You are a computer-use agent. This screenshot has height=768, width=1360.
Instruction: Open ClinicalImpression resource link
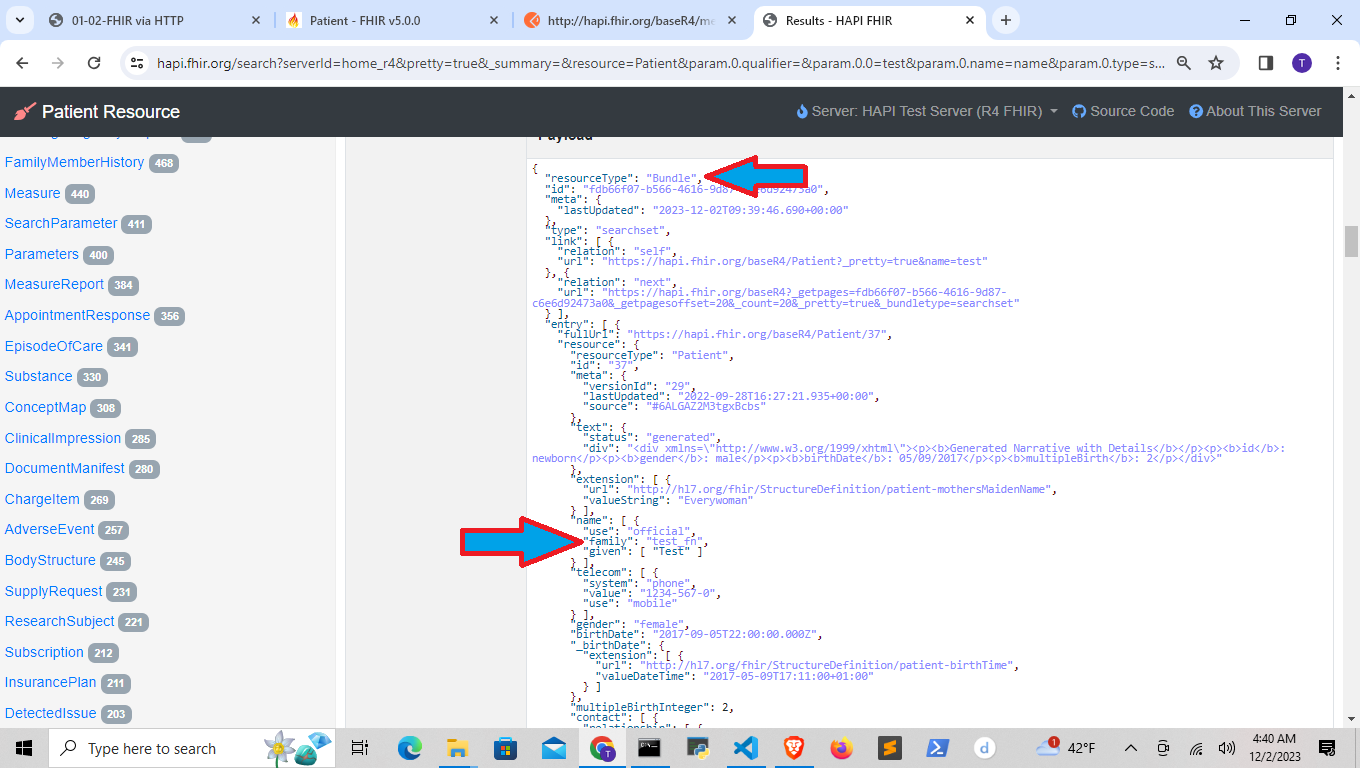(63, 438)
